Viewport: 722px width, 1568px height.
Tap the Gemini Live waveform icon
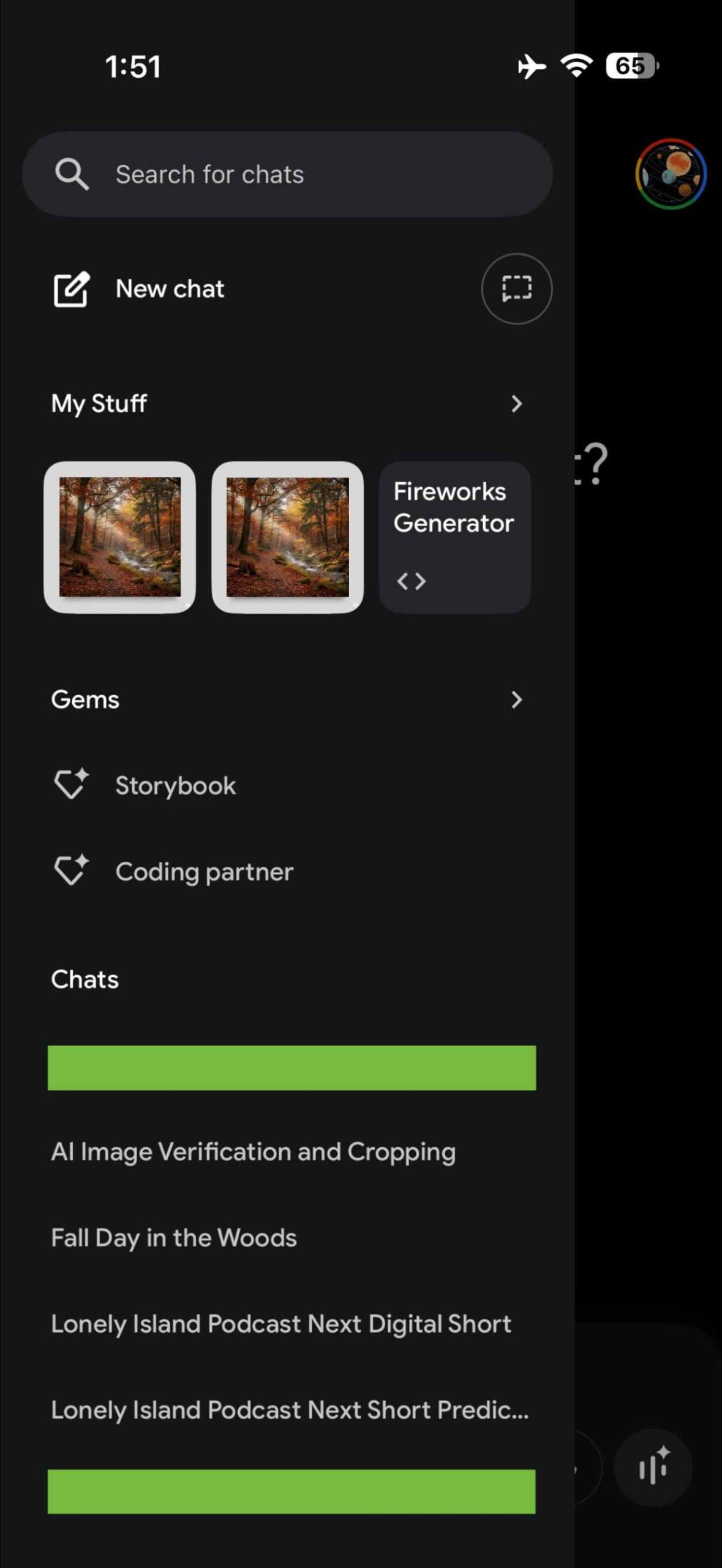click(653, 1468)
